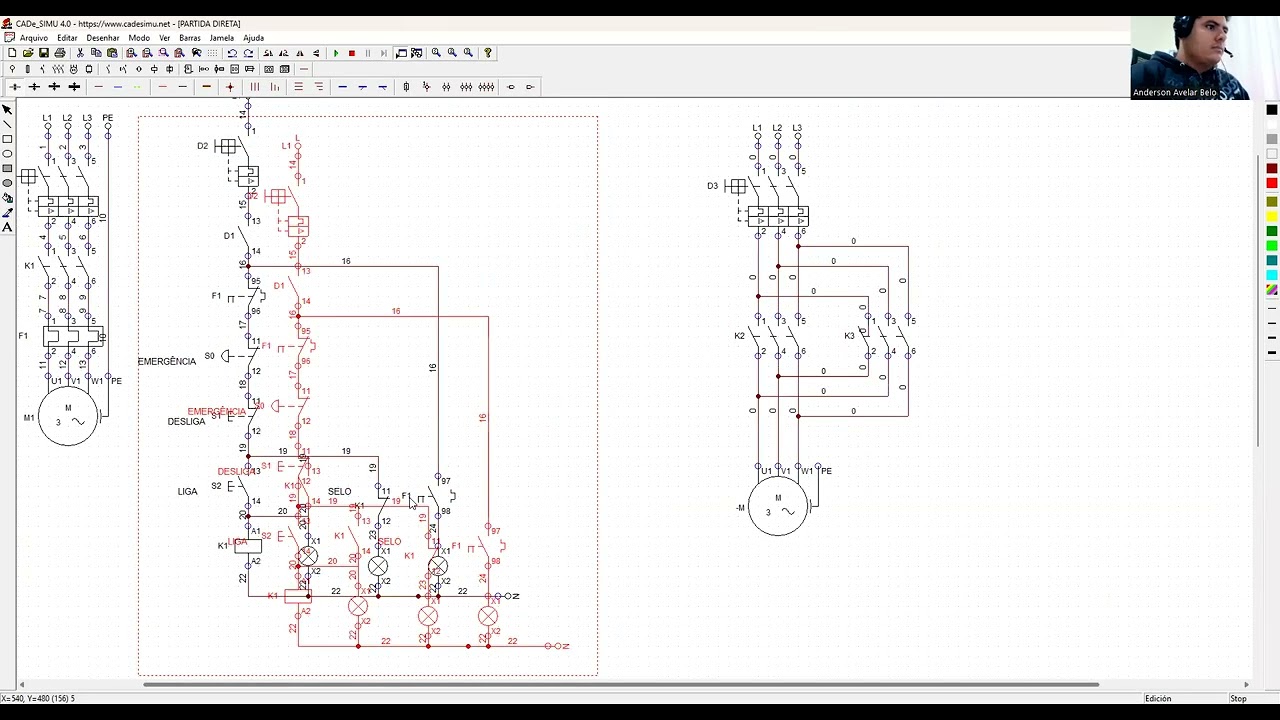Start simulation with the green play button
The image size is (1280, 720).
pyautogui.click(x=336, y=53)
